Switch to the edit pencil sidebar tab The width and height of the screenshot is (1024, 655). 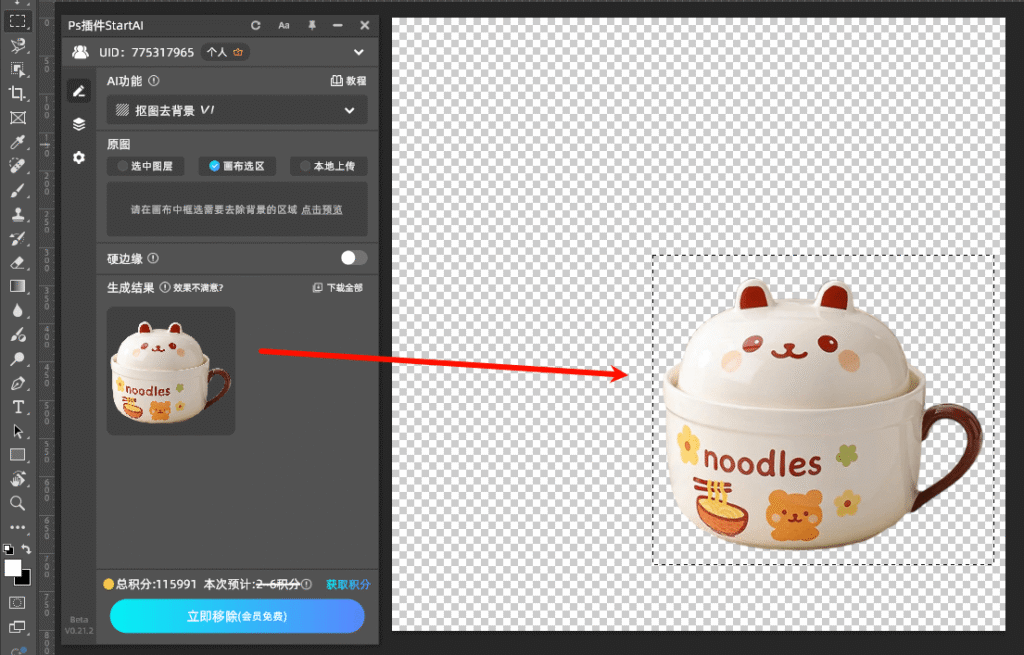coord(79,91)
